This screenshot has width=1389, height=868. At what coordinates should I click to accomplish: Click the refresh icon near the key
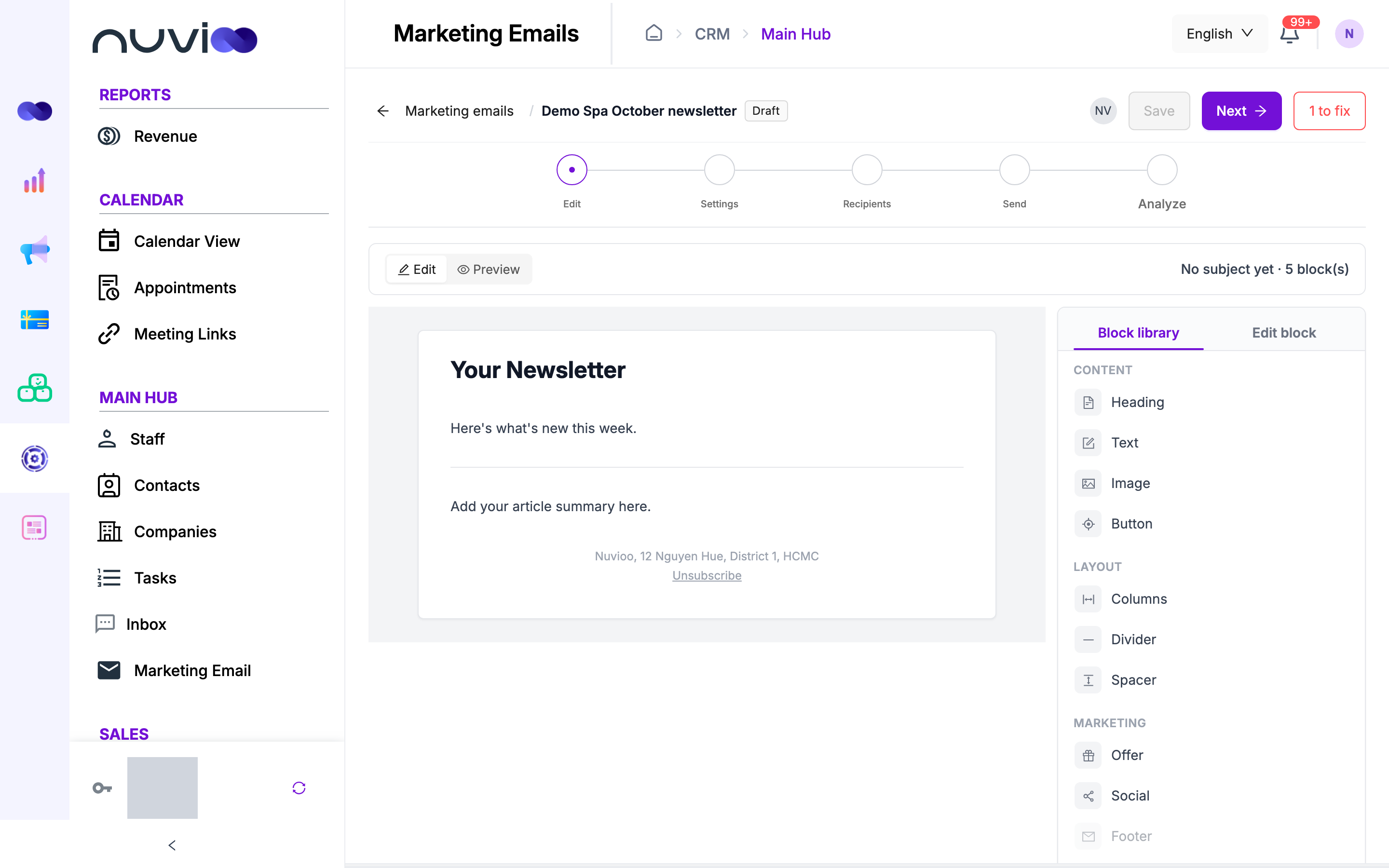point(299,787)
